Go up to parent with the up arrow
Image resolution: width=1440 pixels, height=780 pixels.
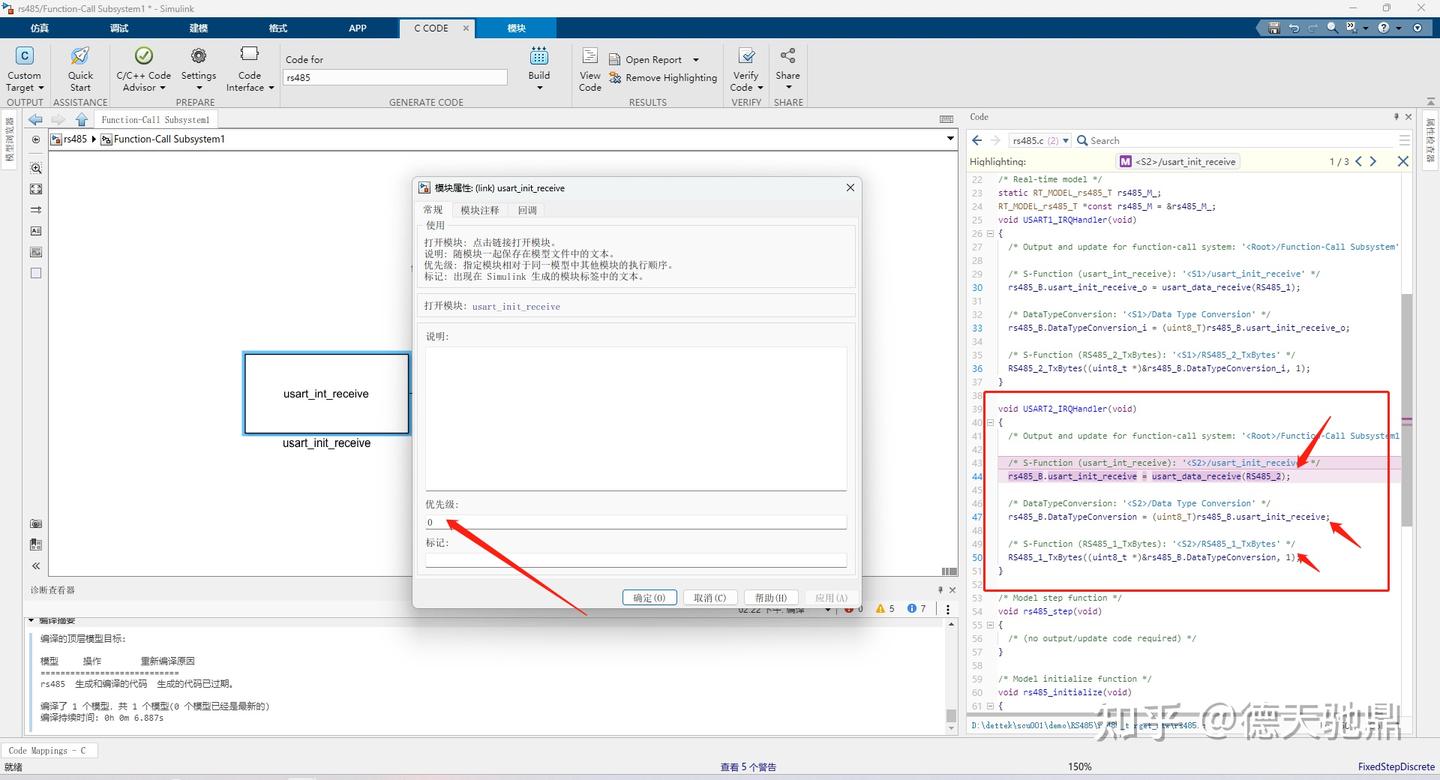(x=82, y=120)
